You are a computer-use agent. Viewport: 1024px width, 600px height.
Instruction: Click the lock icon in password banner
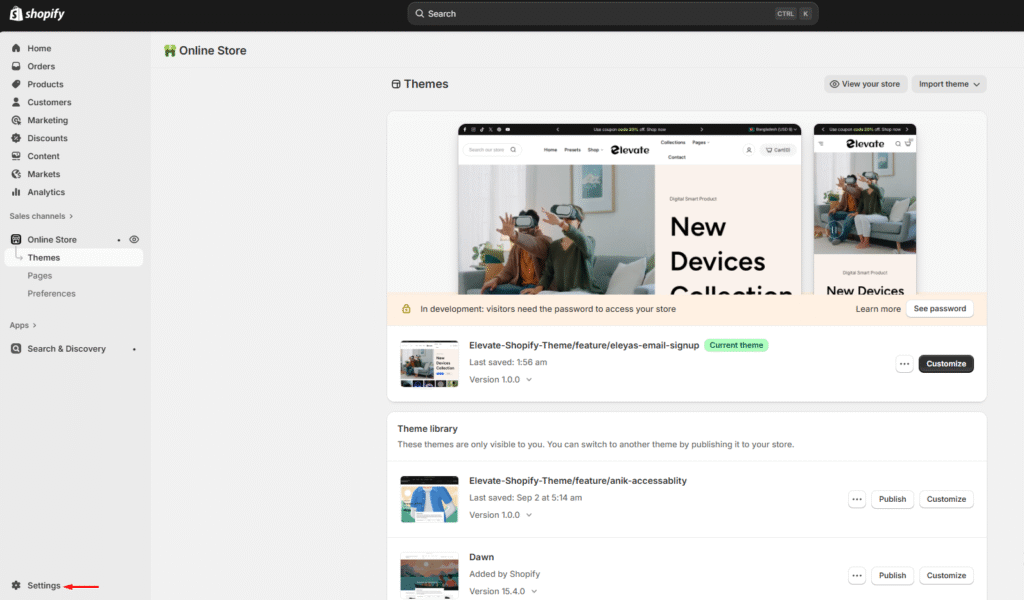tap(406, 309)
